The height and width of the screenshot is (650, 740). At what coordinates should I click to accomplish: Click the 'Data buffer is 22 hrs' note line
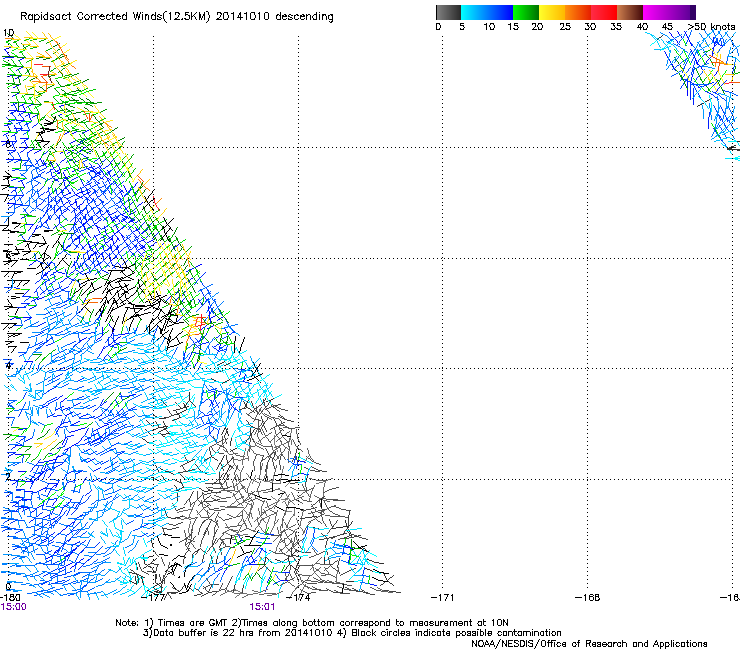click(x=352, y=633)
